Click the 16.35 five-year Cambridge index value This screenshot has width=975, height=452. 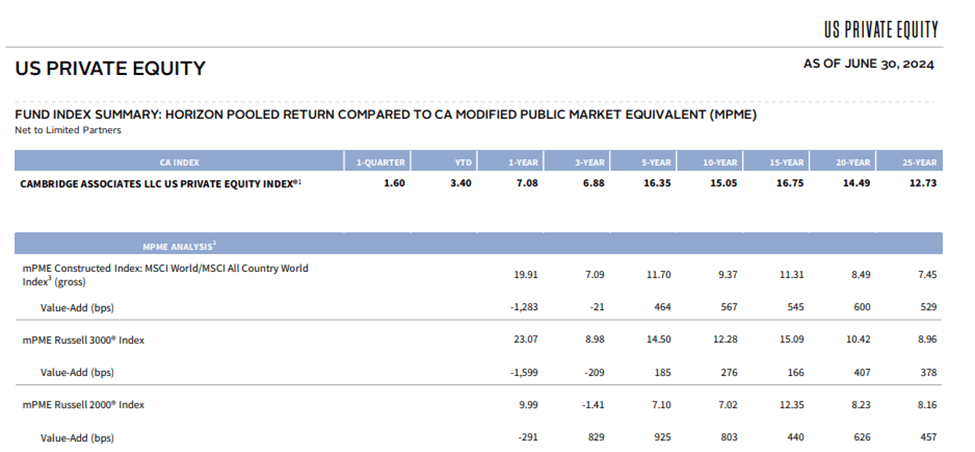(x=655, y=184)
